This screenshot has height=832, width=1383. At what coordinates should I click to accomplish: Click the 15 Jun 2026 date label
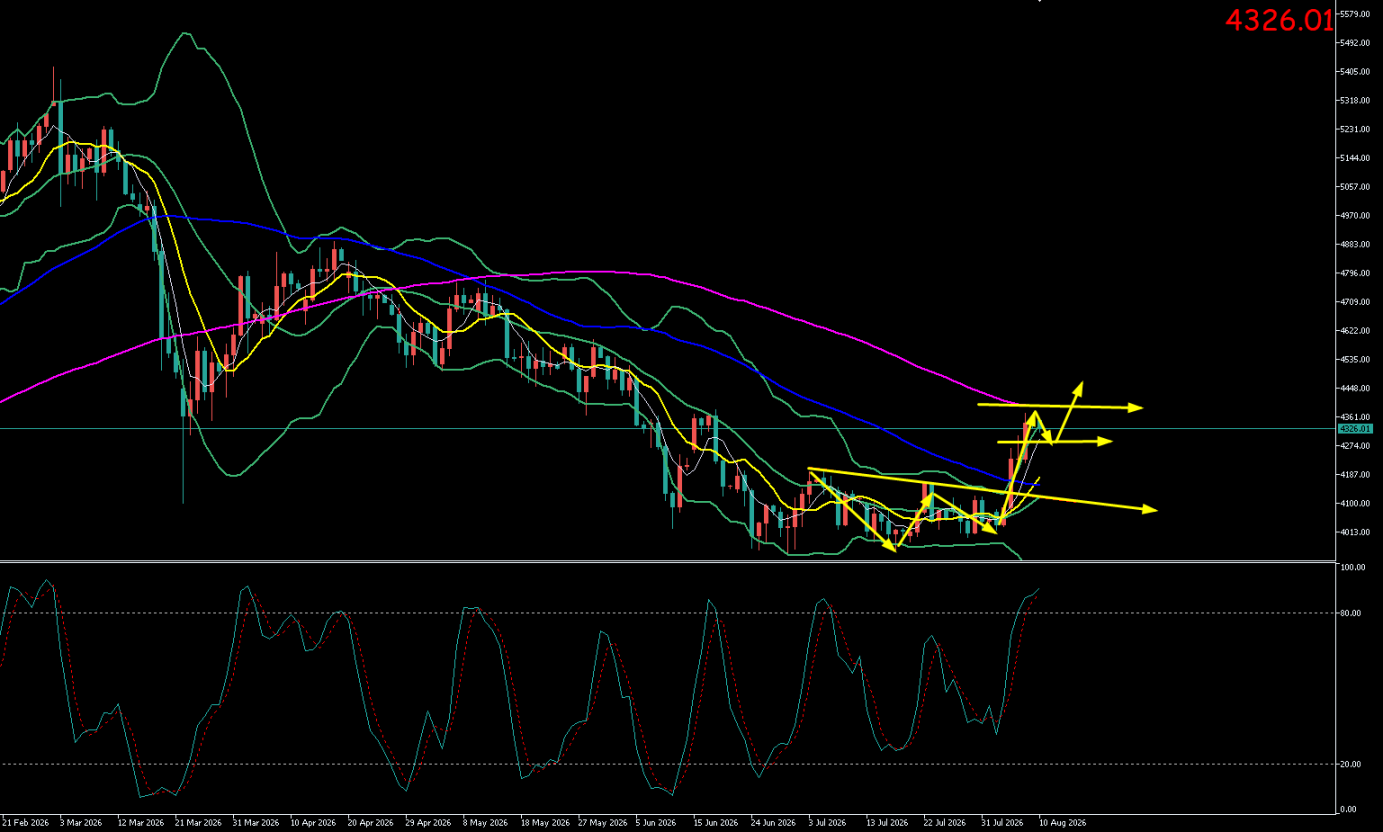click(x=717, y=823)
